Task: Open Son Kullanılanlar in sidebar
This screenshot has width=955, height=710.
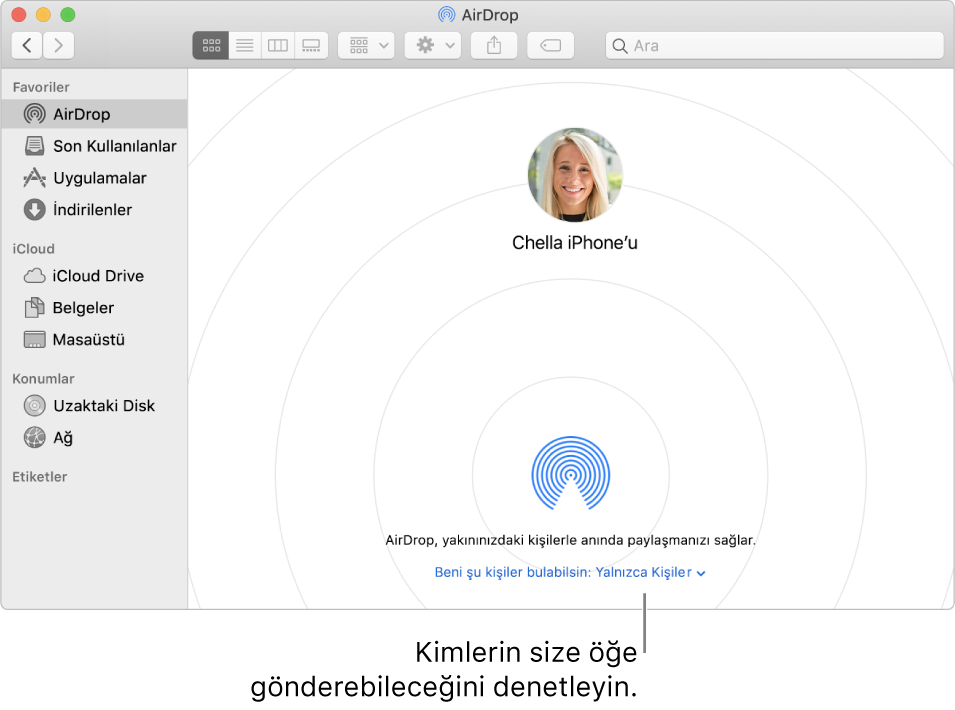Action: (94, 146)
